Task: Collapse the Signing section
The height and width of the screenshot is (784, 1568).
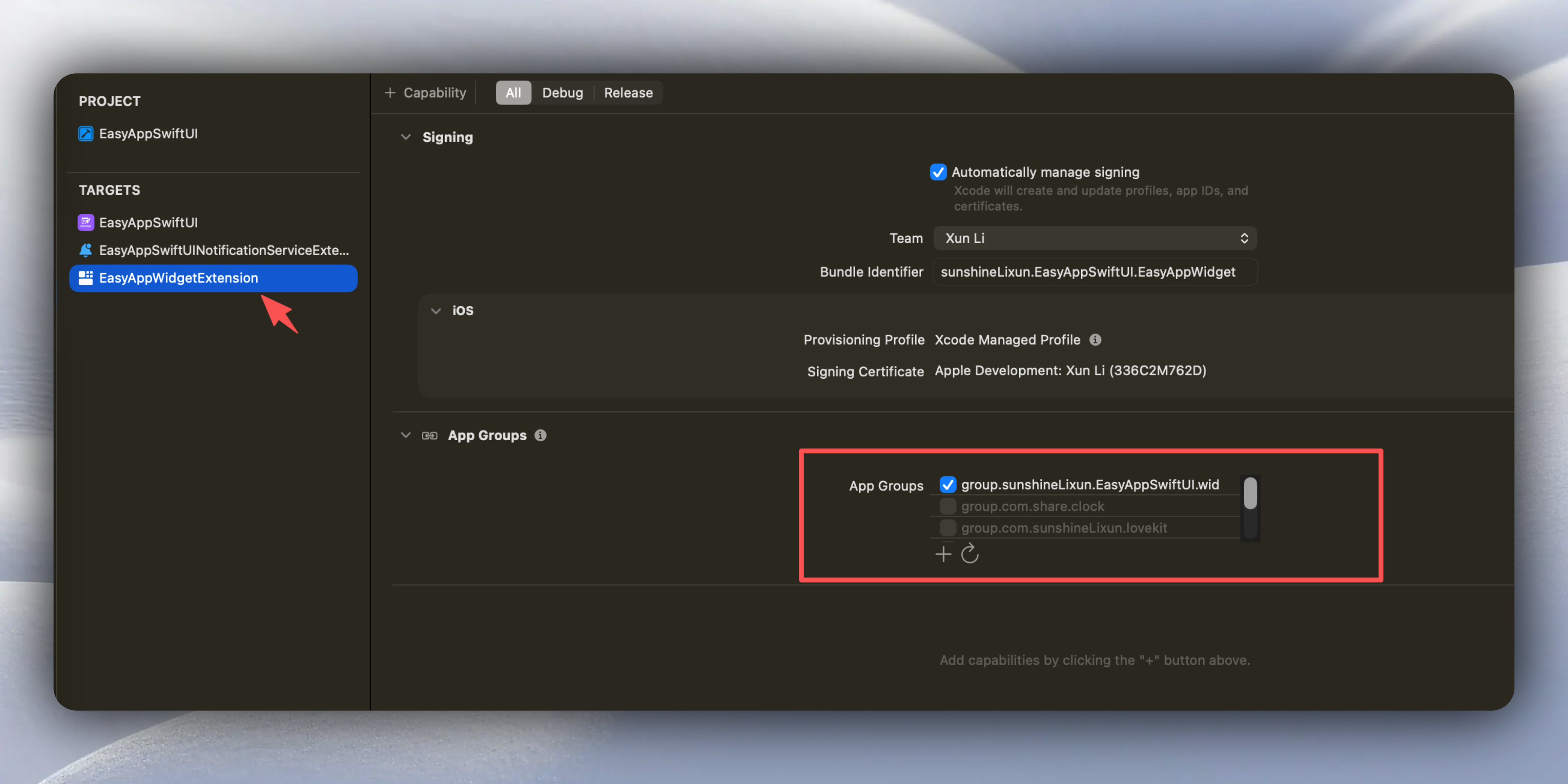Action: (x=406, y=137)
